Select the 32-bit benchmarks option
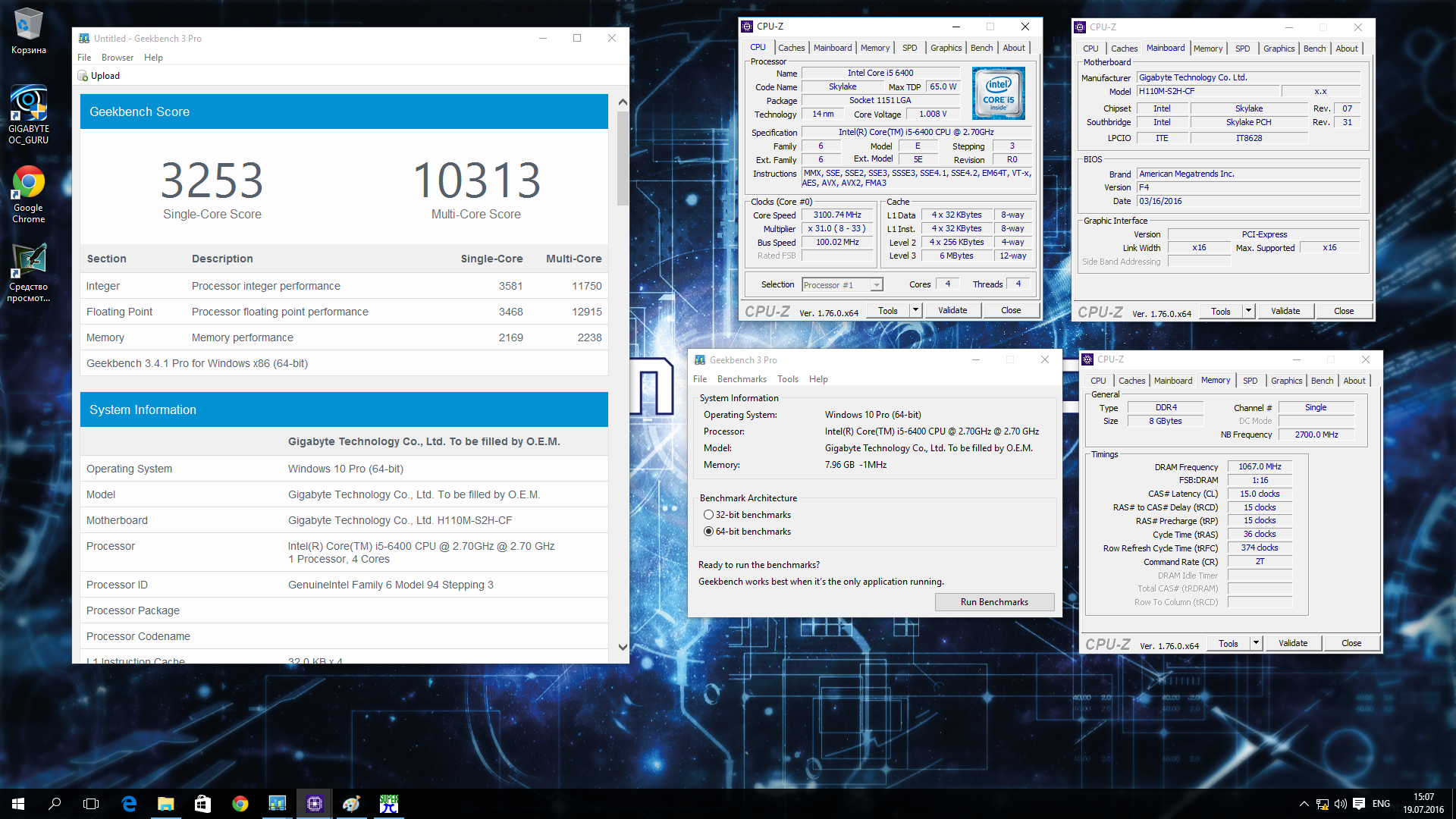 (x=708, y=515)
